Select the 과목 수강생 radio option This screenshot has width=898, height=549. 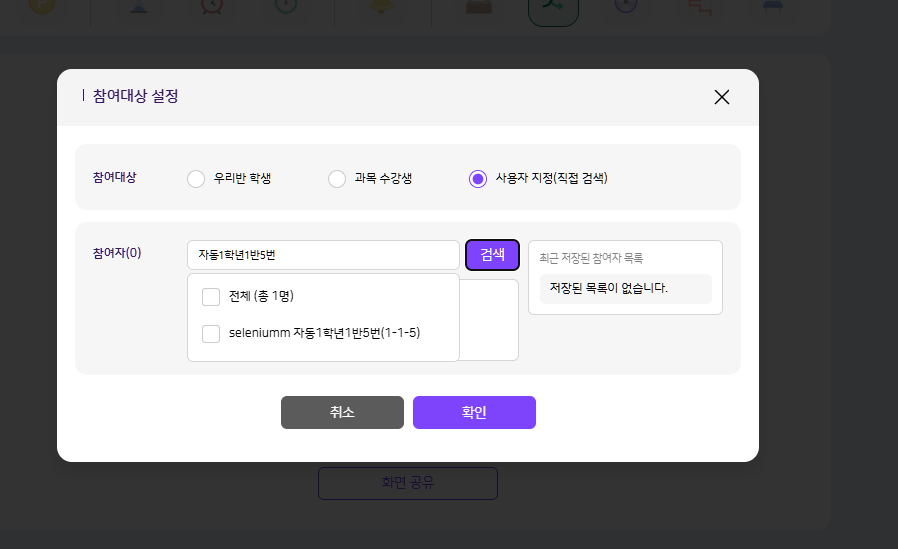pos(337,179)
